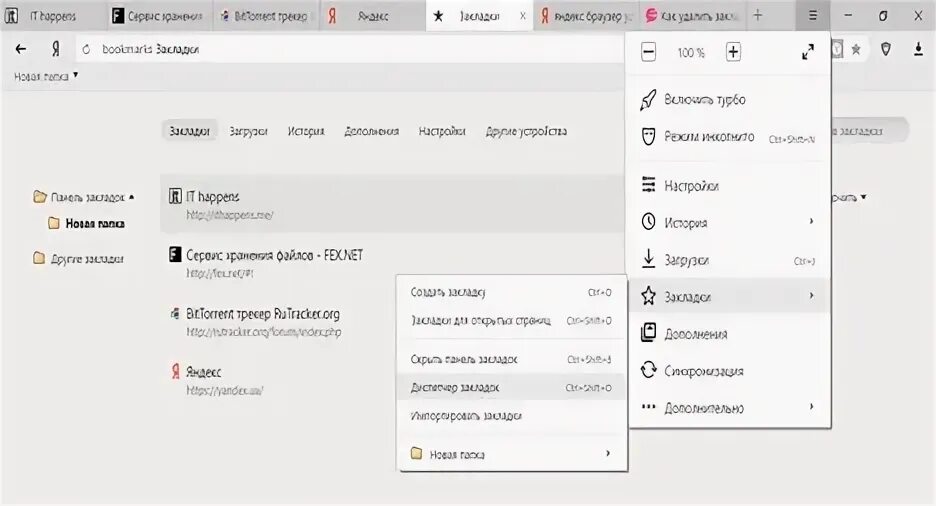Enable Turbo mode with rocket icon
This screenshot has width=936, height=506.
click(x=729, y=100)
